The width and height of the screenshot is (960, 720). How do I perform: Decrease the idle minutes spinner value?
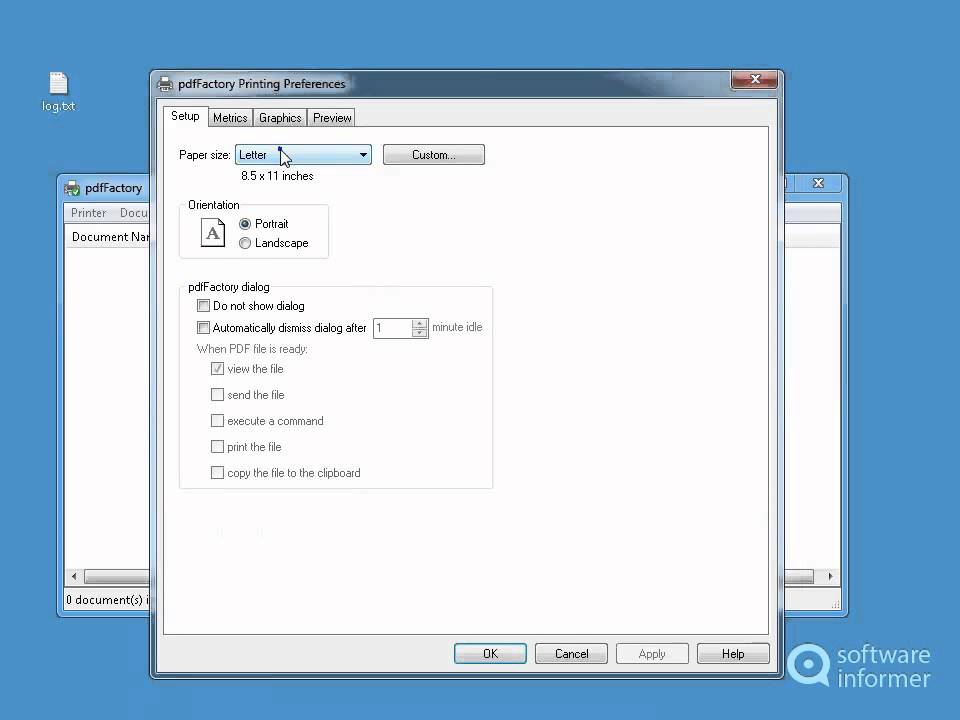[419, 332]
